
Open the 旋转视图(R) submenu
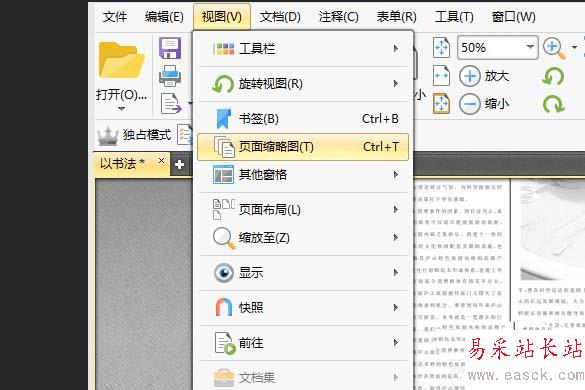tap(303, 84)
